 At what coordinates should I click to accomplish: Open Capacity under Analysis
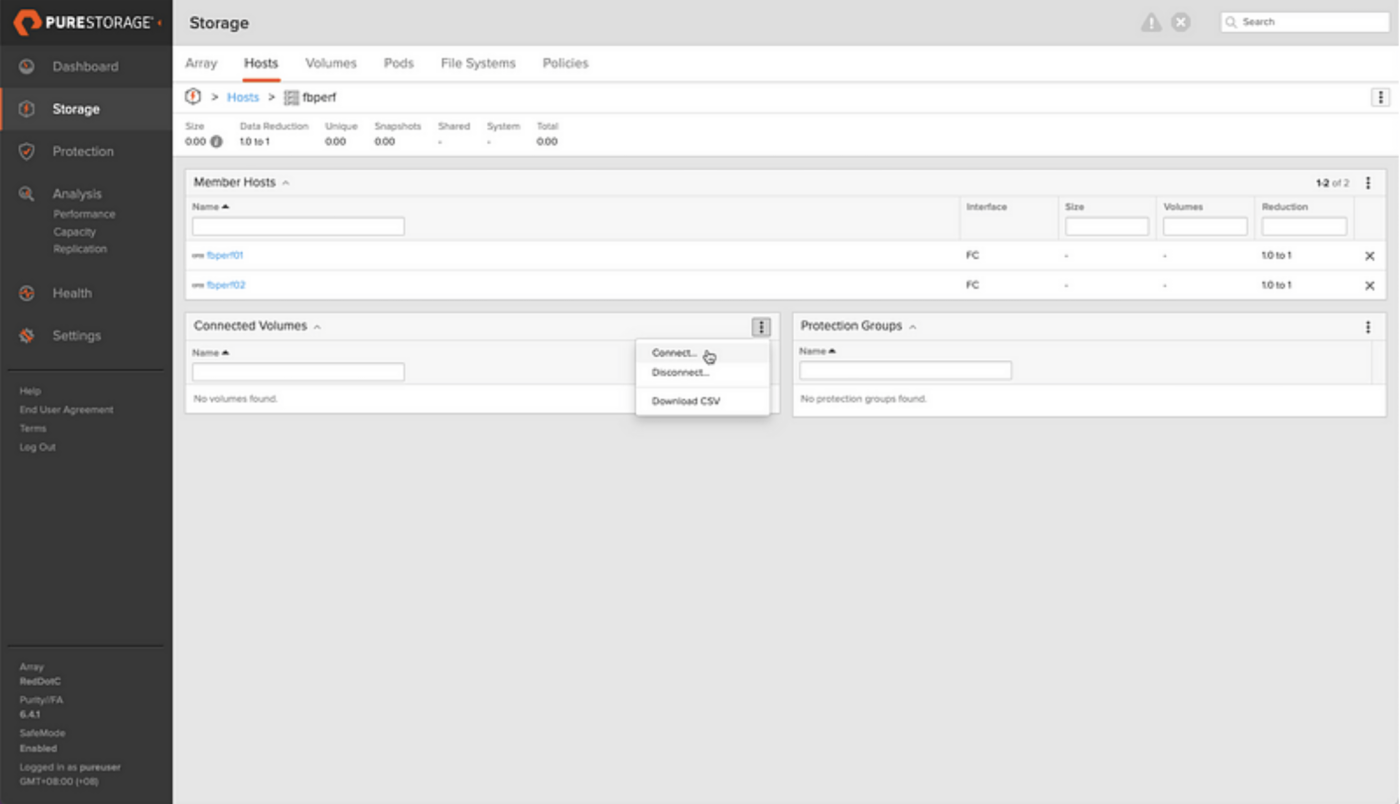click(x=75, y=232)
